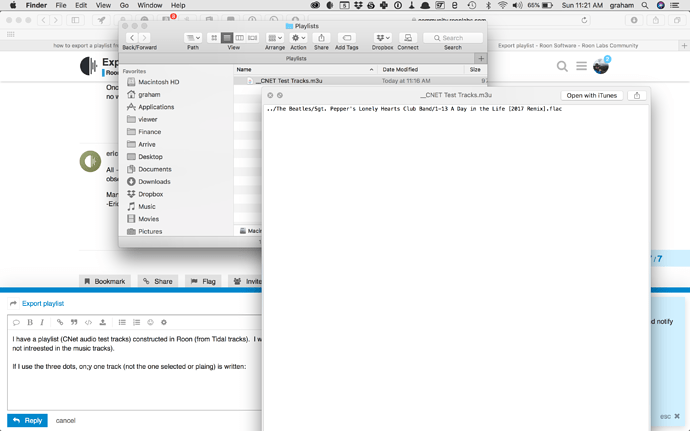The image size is (690, 431).
Task: Open the Go menu in menu bar
Action: click(x=124, y=5)
